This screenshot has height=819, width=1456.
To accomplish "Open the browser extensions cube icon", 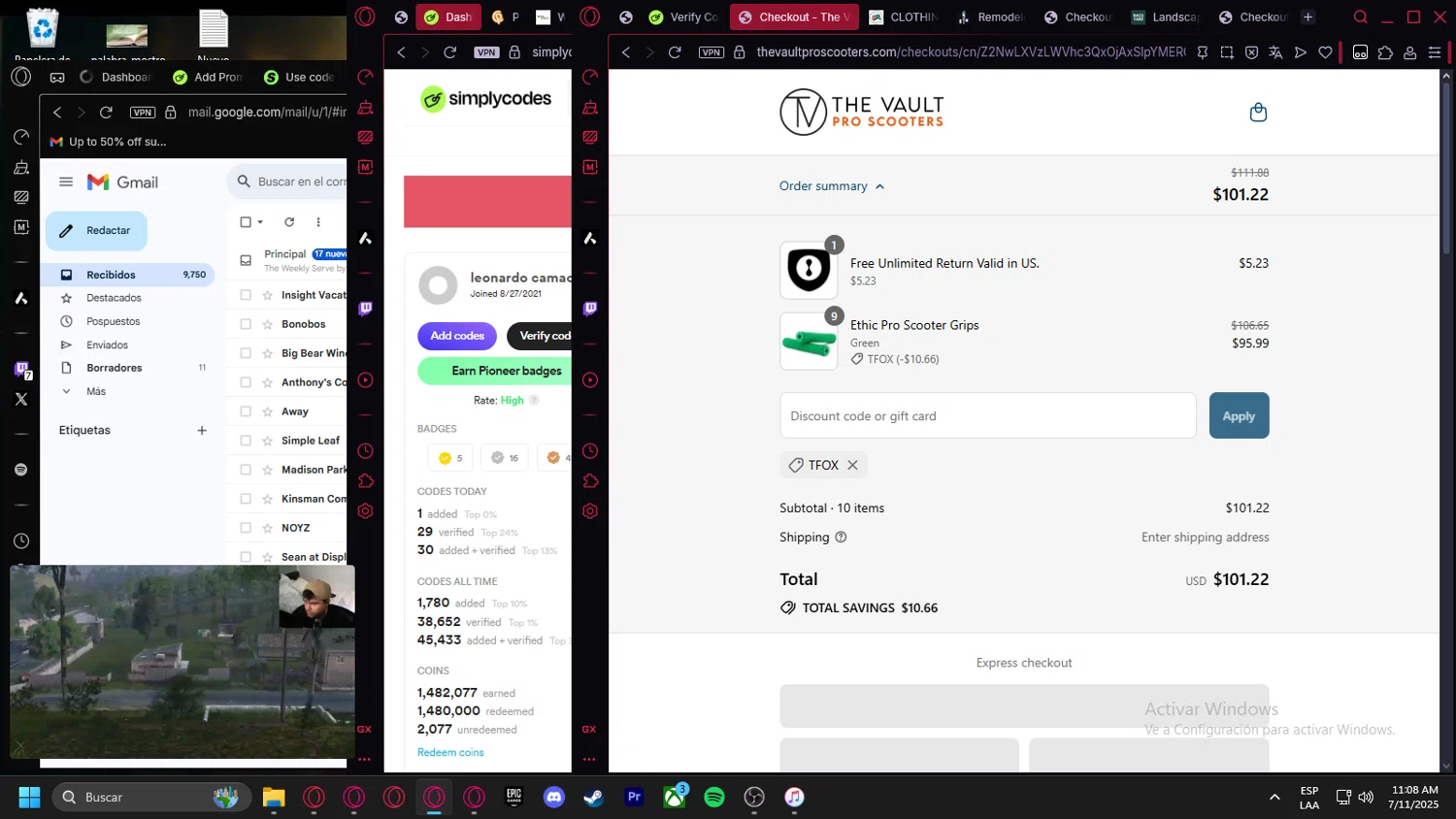I will click(1385, 52).
